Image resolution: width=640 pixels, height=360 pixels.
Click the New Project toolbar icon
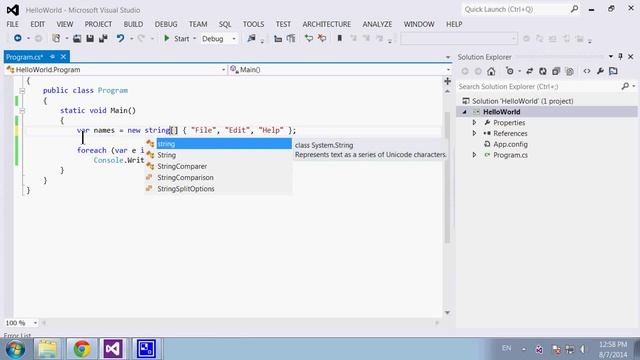[x=56, y=38]
